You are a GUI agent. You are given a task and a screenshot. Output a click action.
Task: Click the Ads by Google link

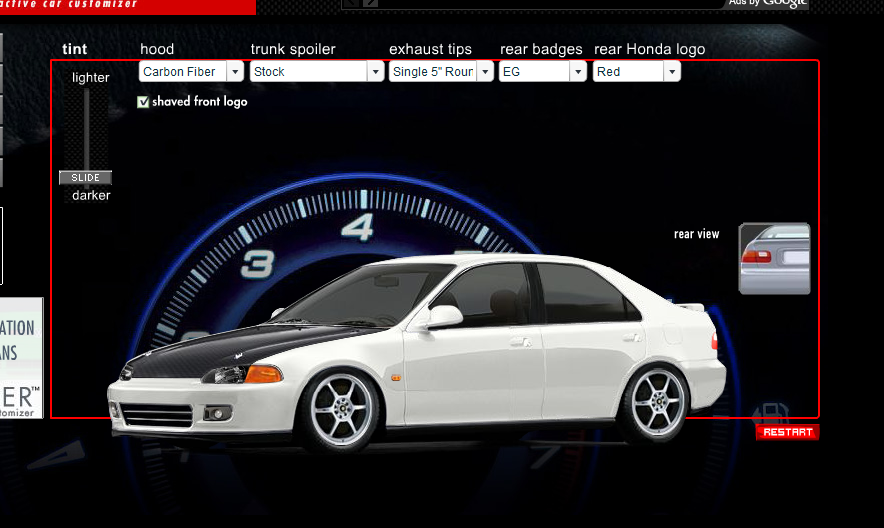click(768, 3)
